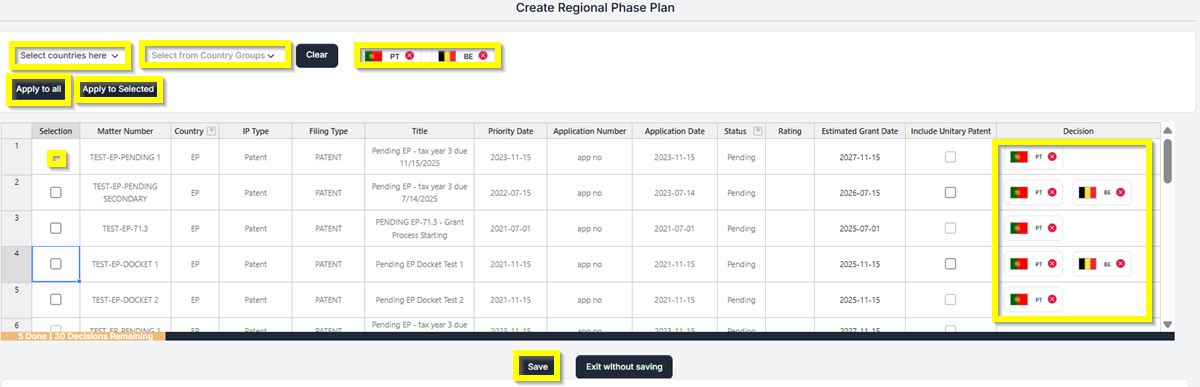The height and width of the screenshot is (387, 1200).
Task: Click estimated grant date 2026-07-15
Action: coord(860,193)
